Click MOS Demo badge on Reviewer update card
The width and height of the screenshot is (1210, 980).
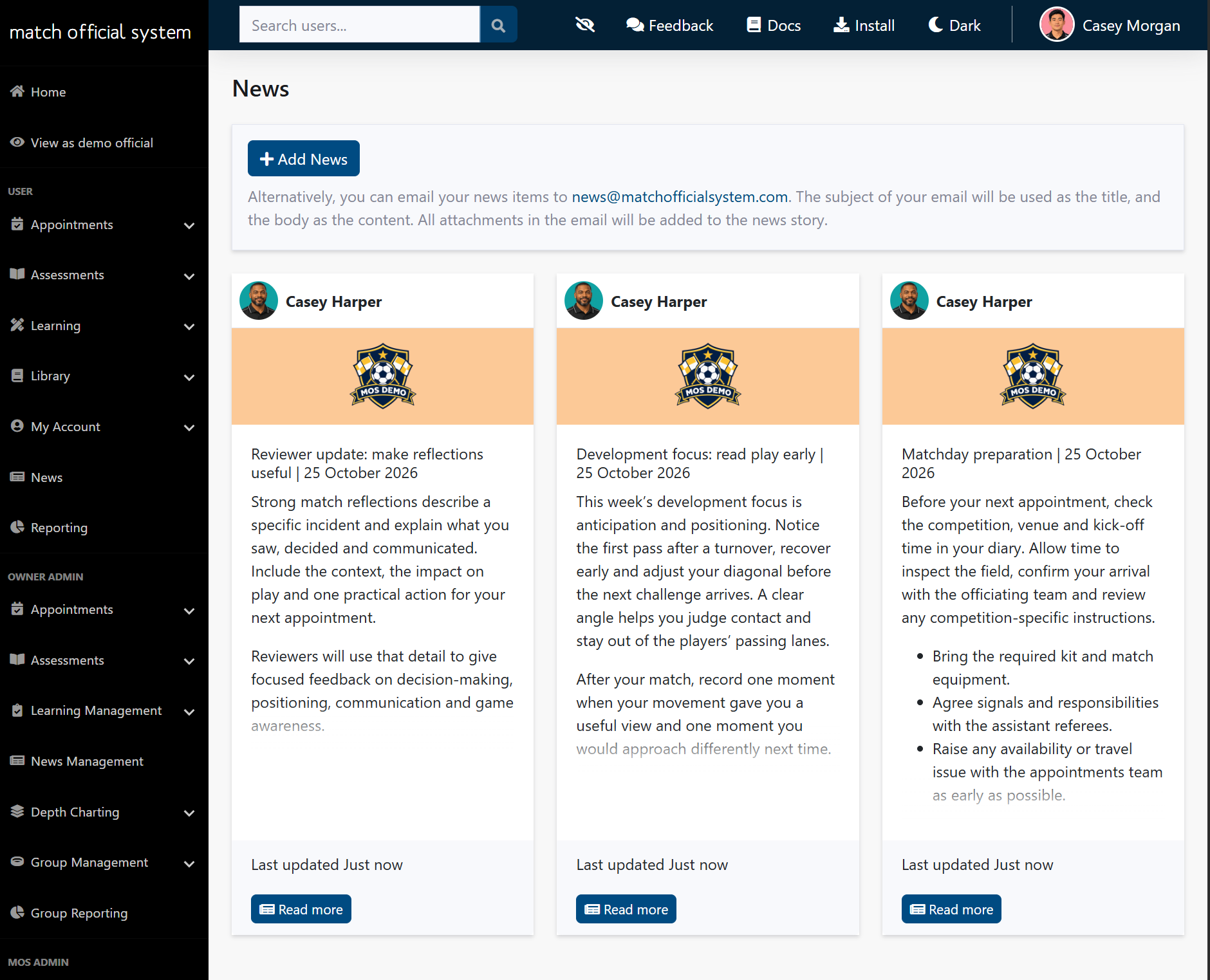[383, 376]
